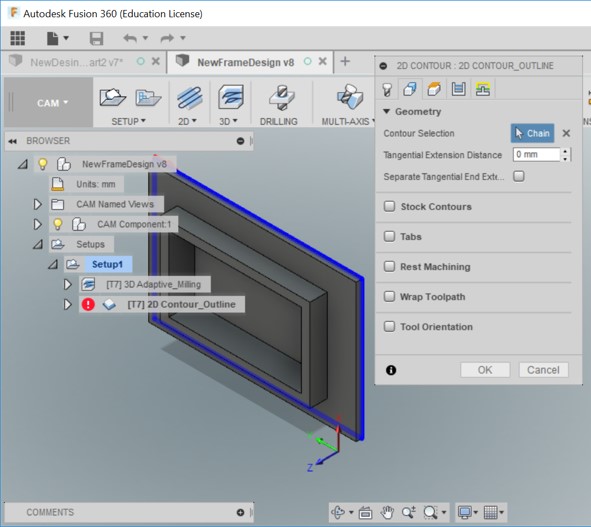Click the 2D milling toolpath icon
591x527 pixels.
click(190, 97)
